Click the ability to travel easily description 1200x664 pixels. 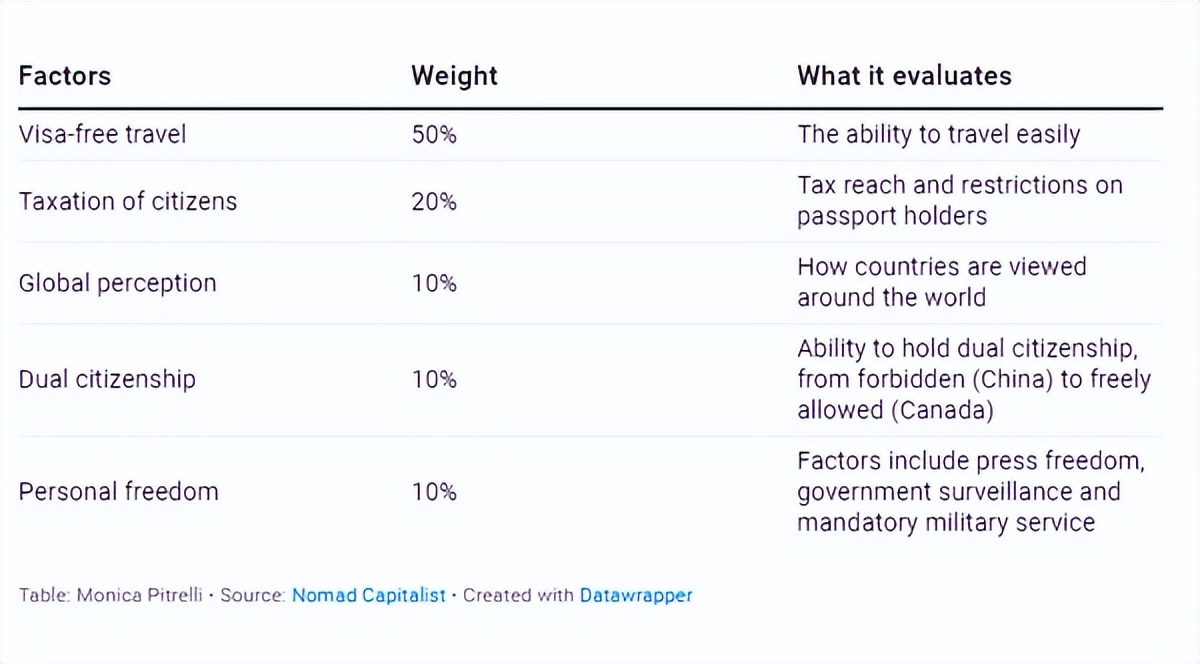[938, 134]
